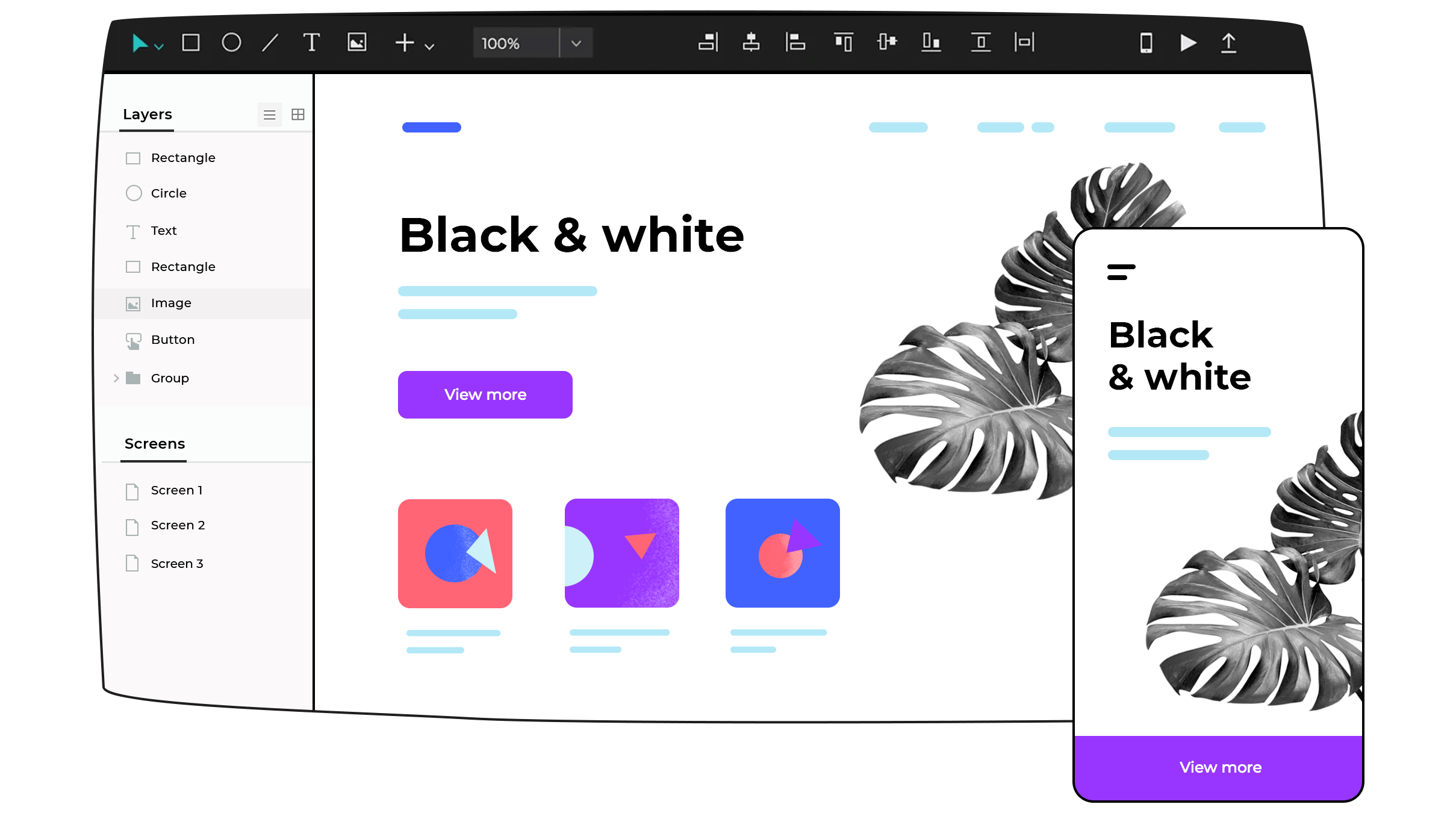Click the Layers grid view toggle
The width and height of the screenshot is (1456, 813).
coord(298,114)
